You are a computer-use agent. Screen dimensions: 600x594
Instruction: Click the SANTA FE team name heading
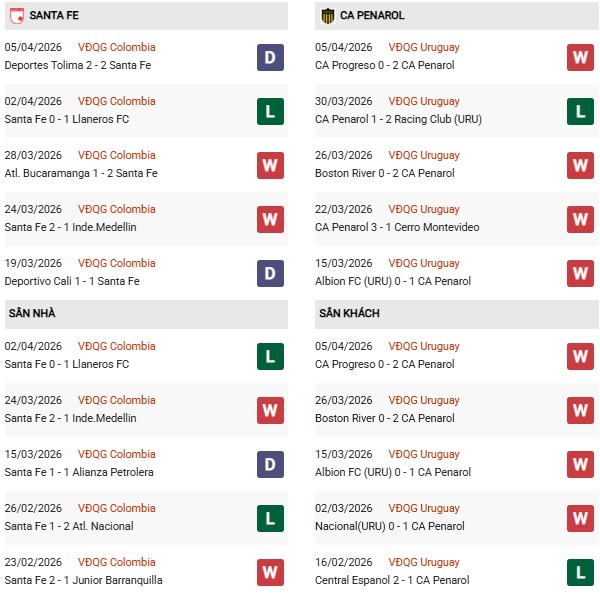[56, 16]
